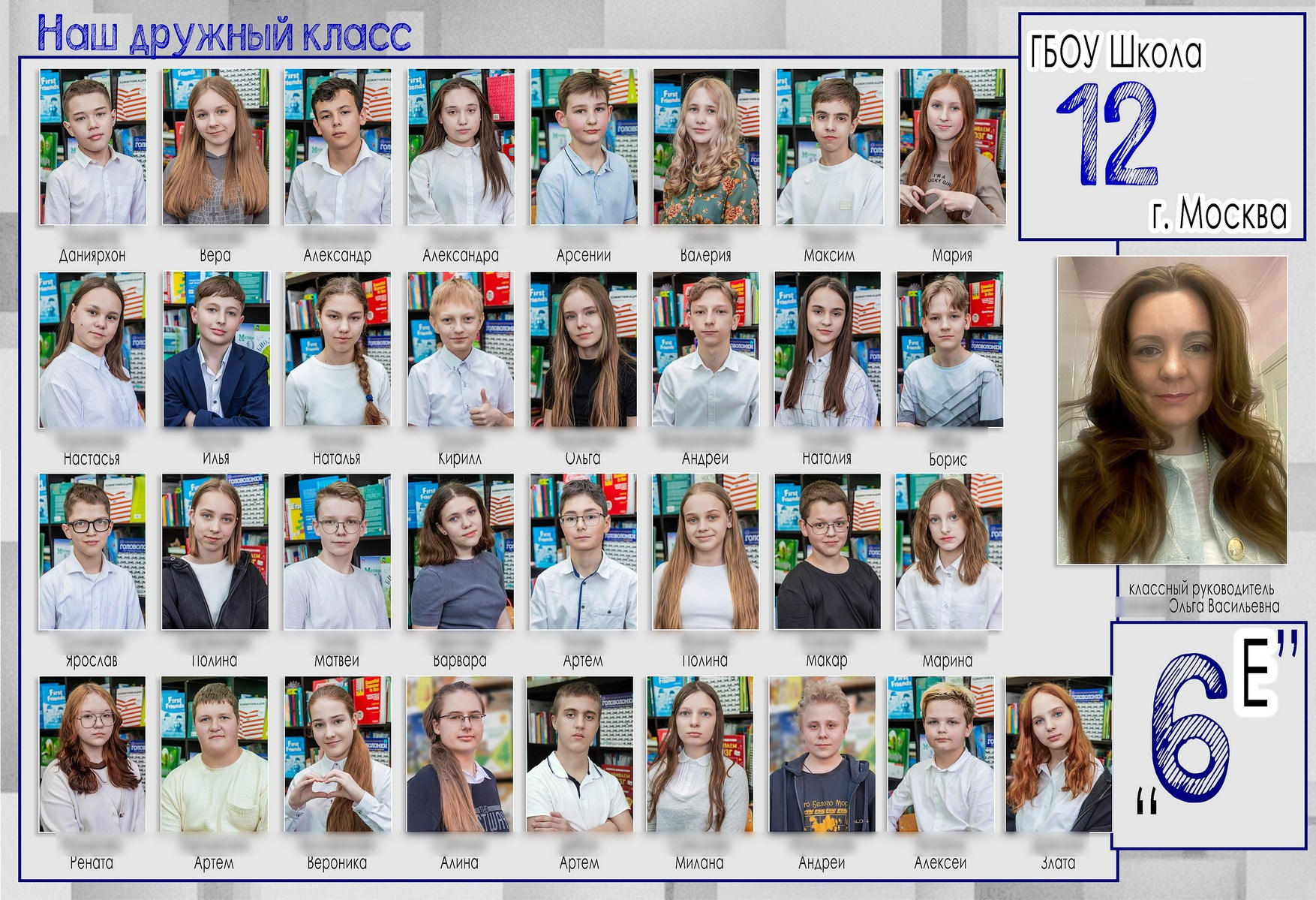Click the portrait labeled Валерия

[706, 147]
